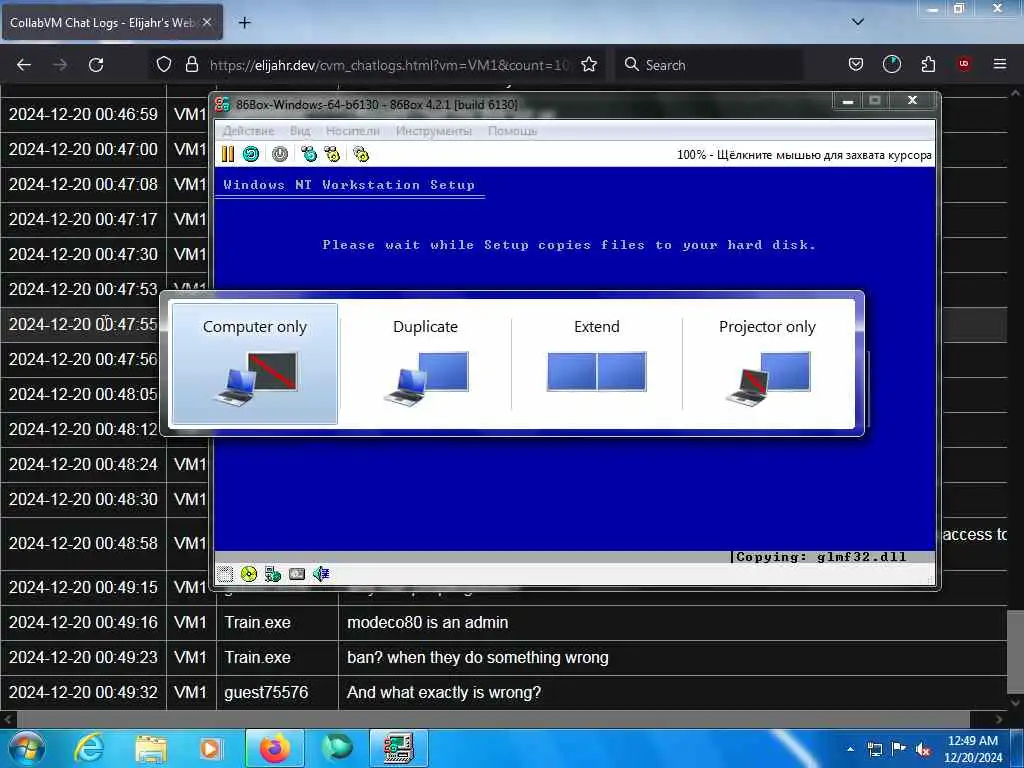The height and width of the screenshot is (768, 1024).
Task: Click the horizontal scrollbar left arrow
Action: click(x=8, y=719)
